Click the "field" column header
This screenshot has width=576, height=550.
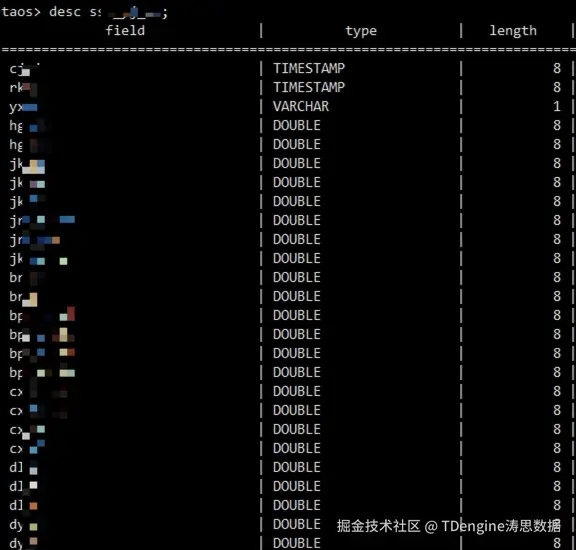[x=125, y=30]
